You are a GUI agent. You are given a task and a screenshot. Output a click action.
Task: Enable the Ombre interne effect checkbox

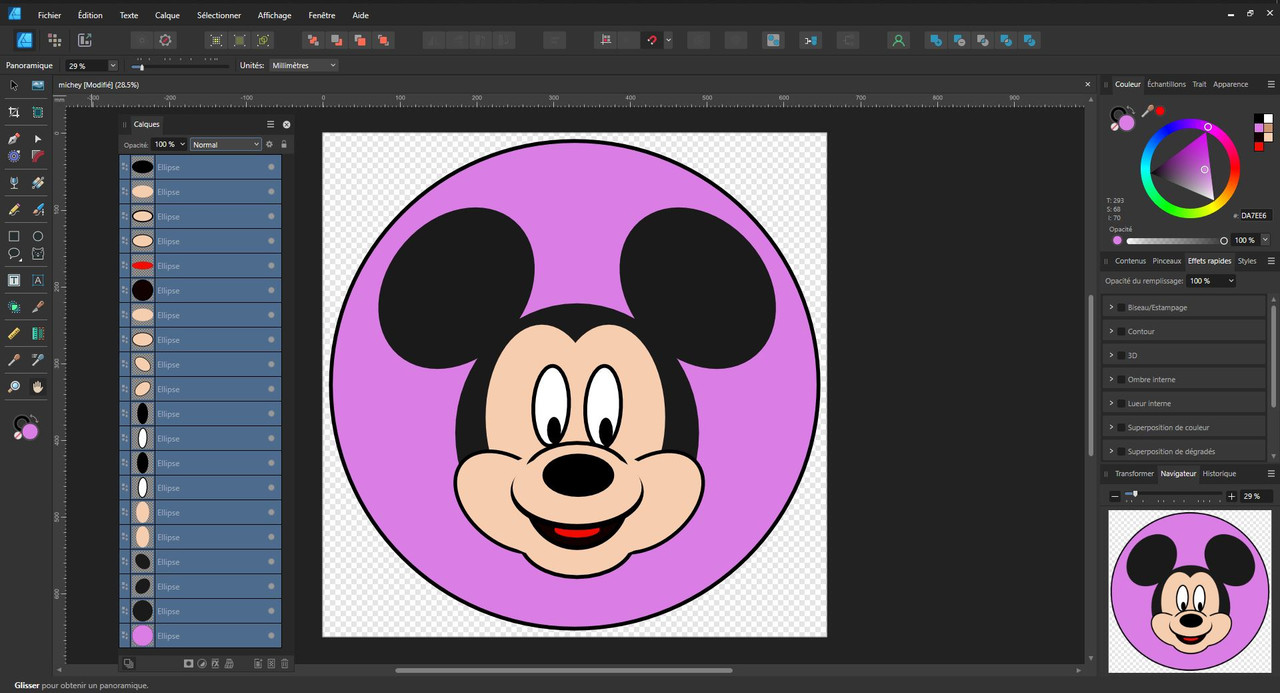pos(1121,379)
